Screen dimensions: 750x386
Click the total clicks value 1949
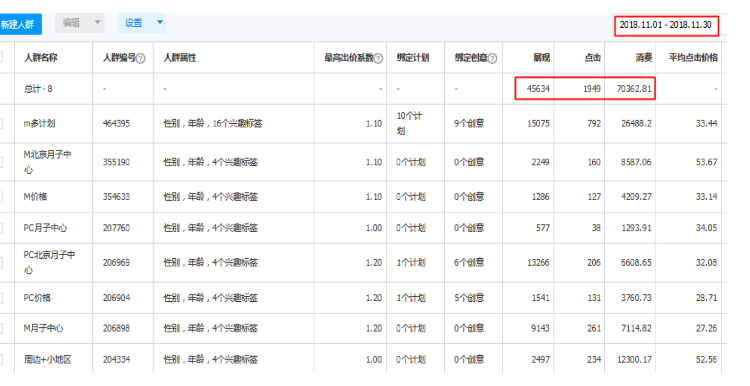(592, 89)
